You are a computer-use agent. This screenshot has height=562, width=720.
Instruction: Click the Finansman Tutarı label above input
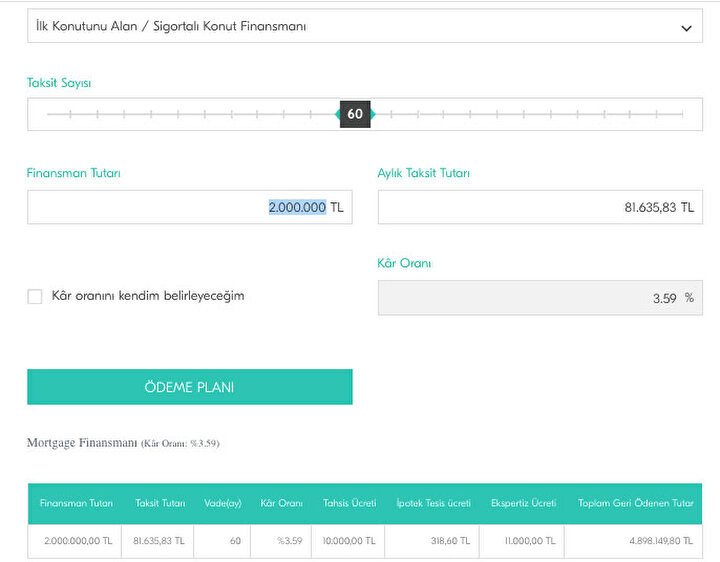[x=73, y=173]
